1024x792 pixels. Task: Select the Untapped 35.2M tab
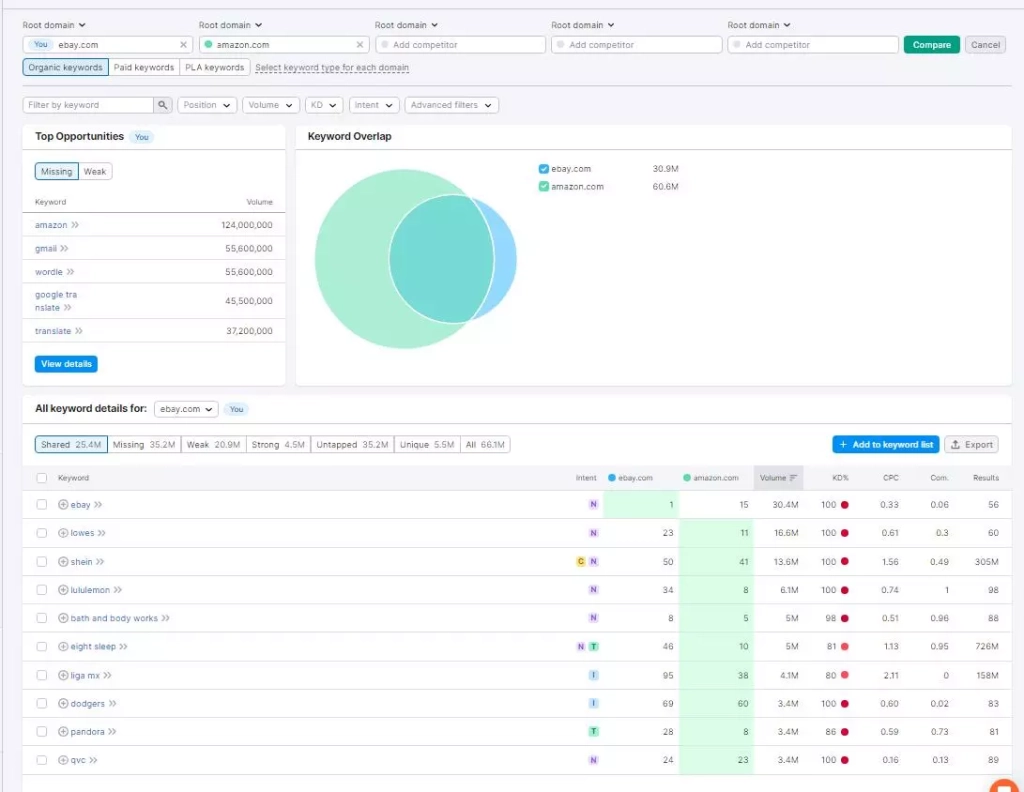pos(352,445)
